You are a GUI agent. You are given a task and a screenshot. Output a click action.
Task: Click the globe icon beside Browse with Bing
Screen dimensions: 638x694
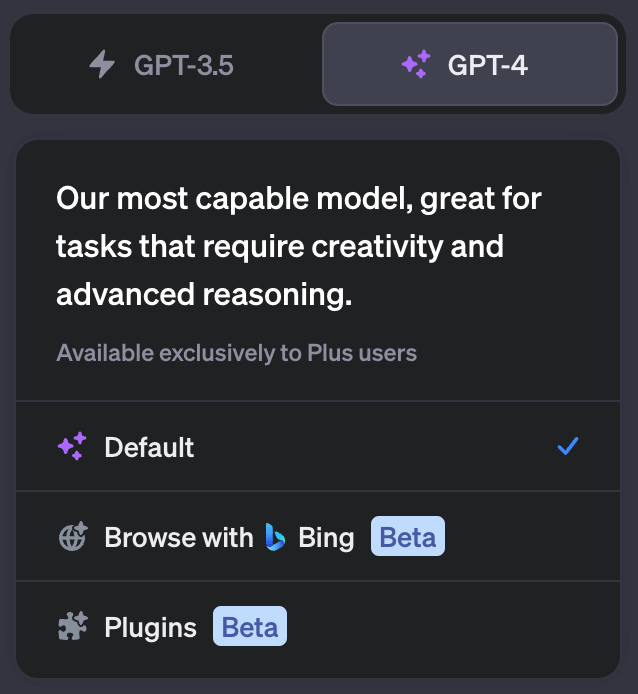73,537
